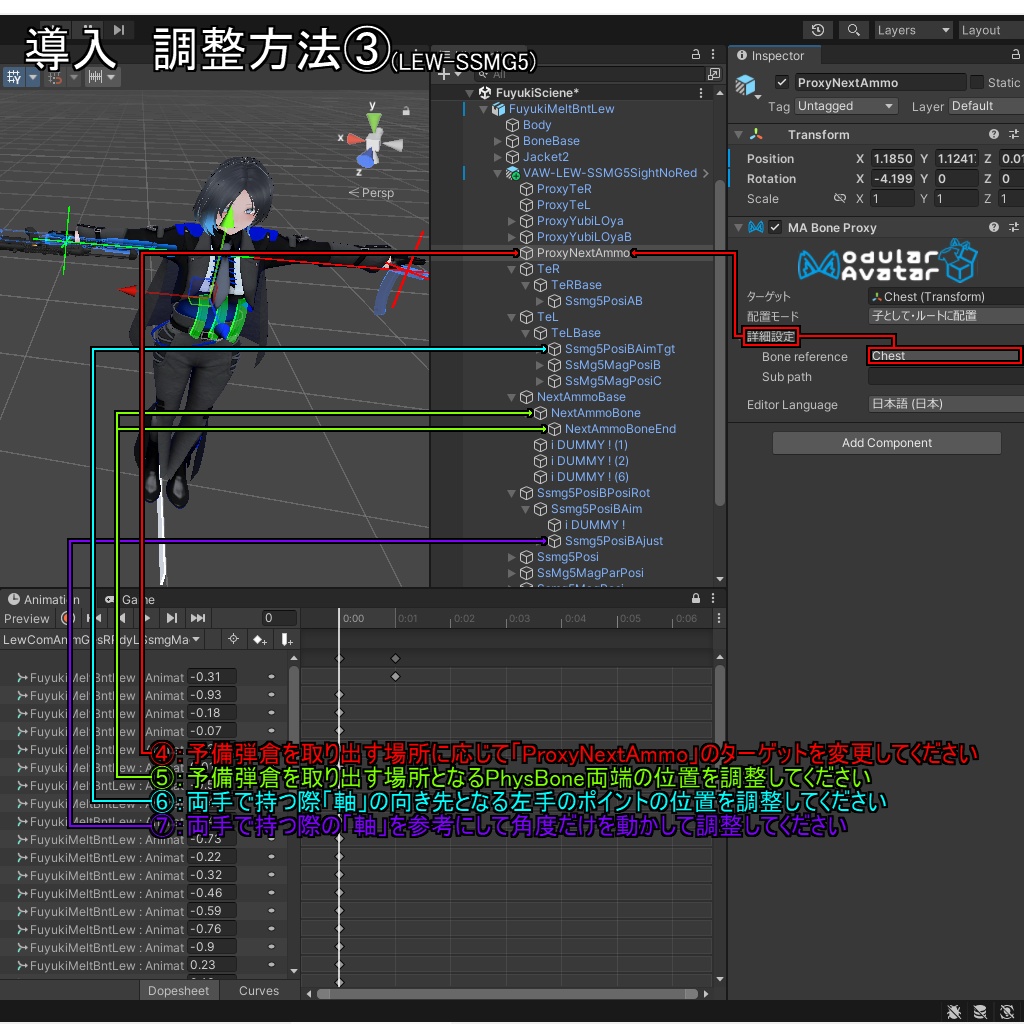Image resolution: width=1024 pixels, height=1024 pixels.
Task: Click the MA Bone Proxy help icon
Action: (x=994, y=227)
